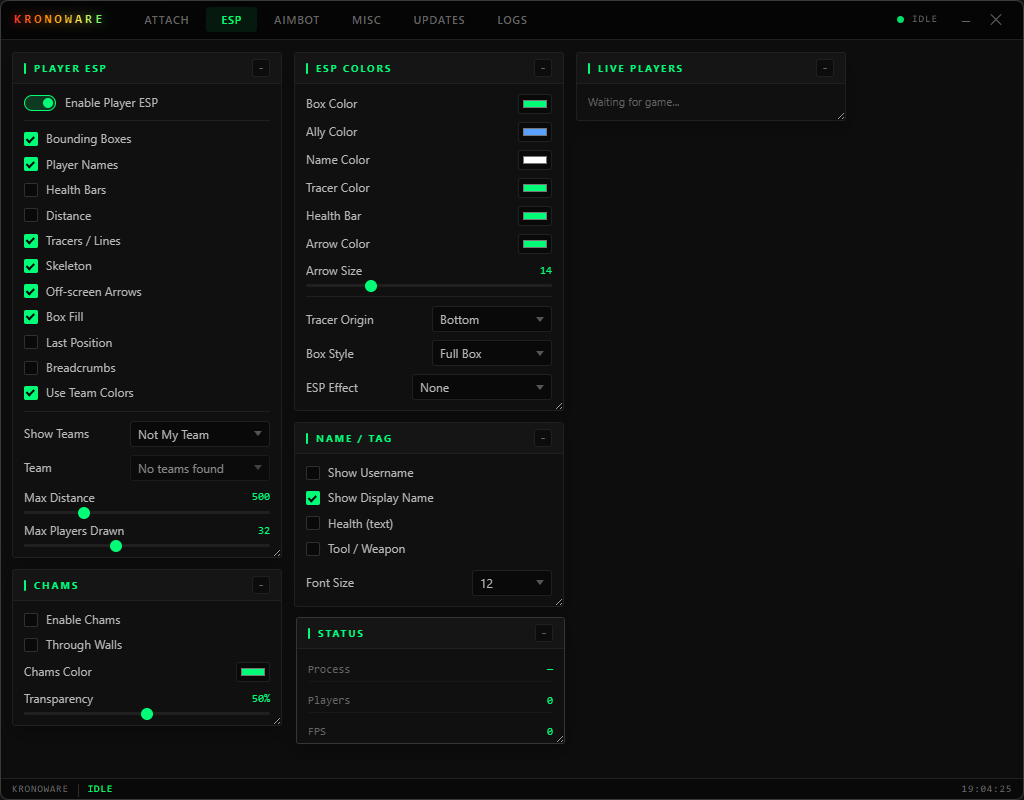Click the Max Players Drawn slider handle
The height and width of the screenshot is (800, 1024).
116,546
